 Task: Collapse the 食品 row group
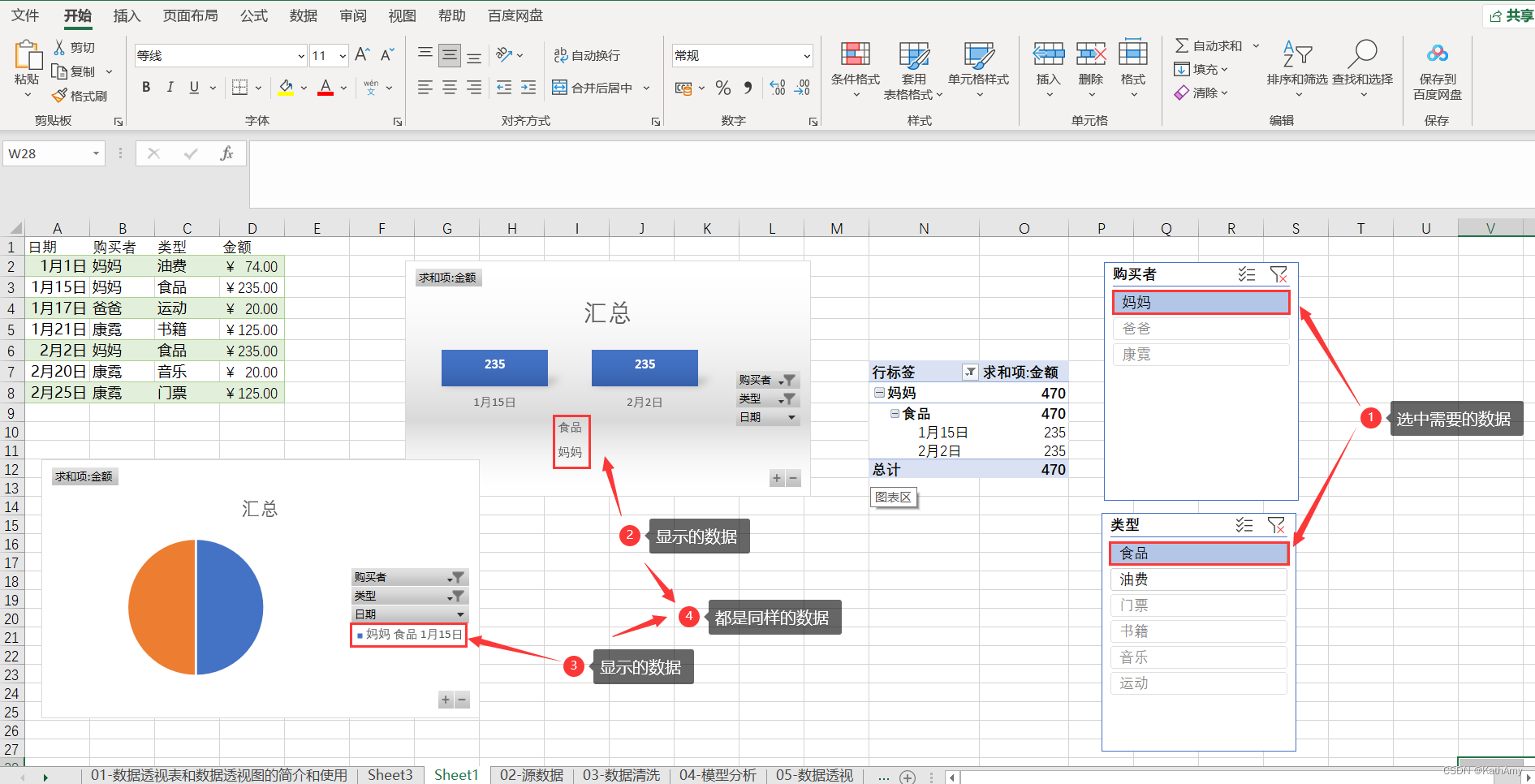pos(895,413)
